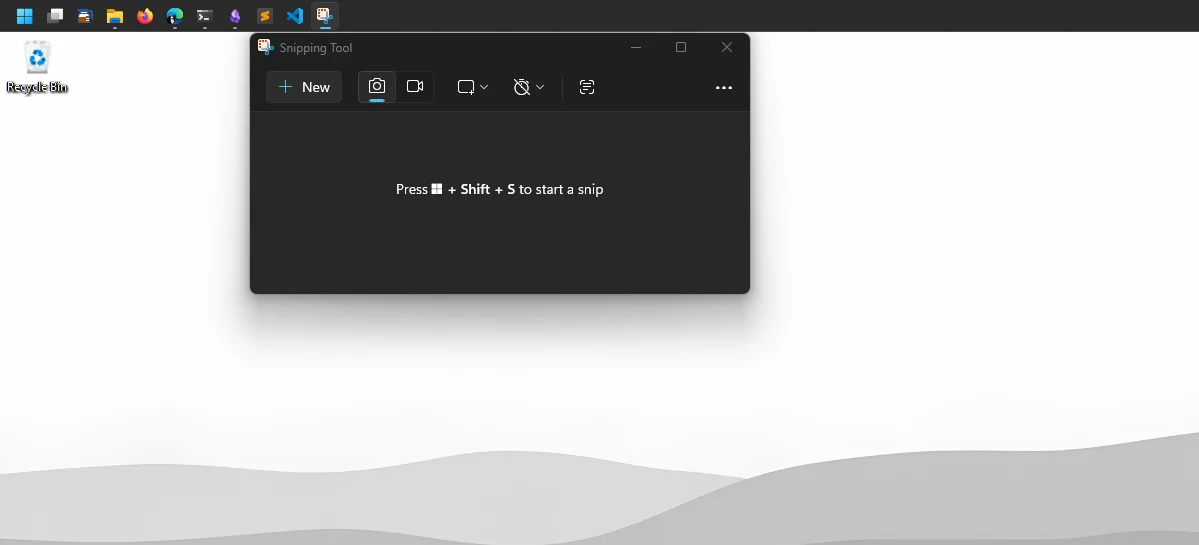Click the Snipping Tool taskbar icon
This screenshot has width=1199, height=545.
coord(325,16)
